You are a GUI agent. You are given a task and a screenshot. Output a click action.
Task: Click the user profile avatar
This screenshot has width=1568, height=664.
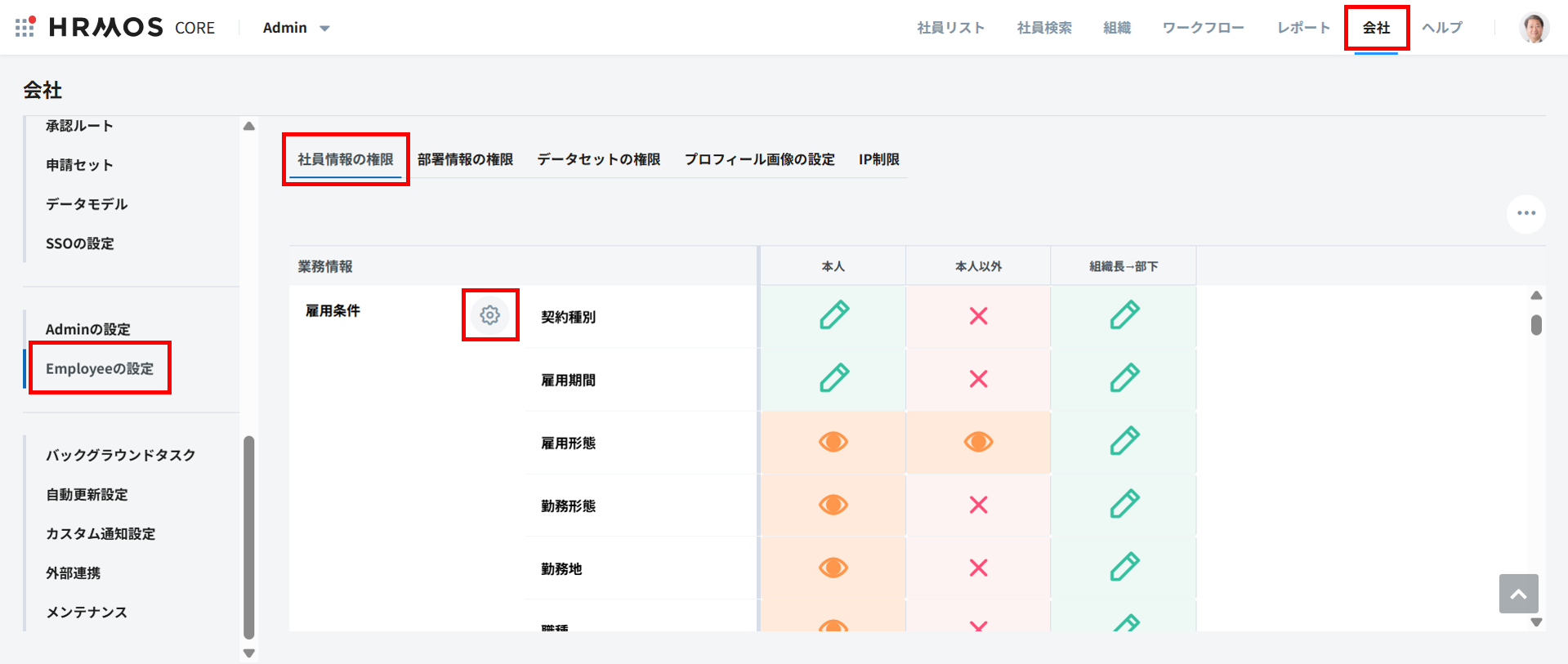[1534, 28]
